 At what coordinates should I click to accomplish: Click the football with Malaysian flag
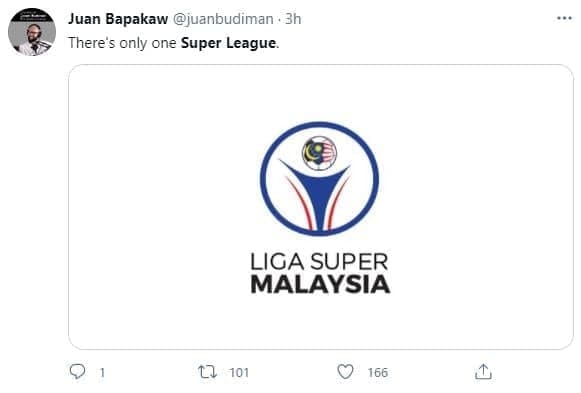pyautogui.click(x=319, y=153)
